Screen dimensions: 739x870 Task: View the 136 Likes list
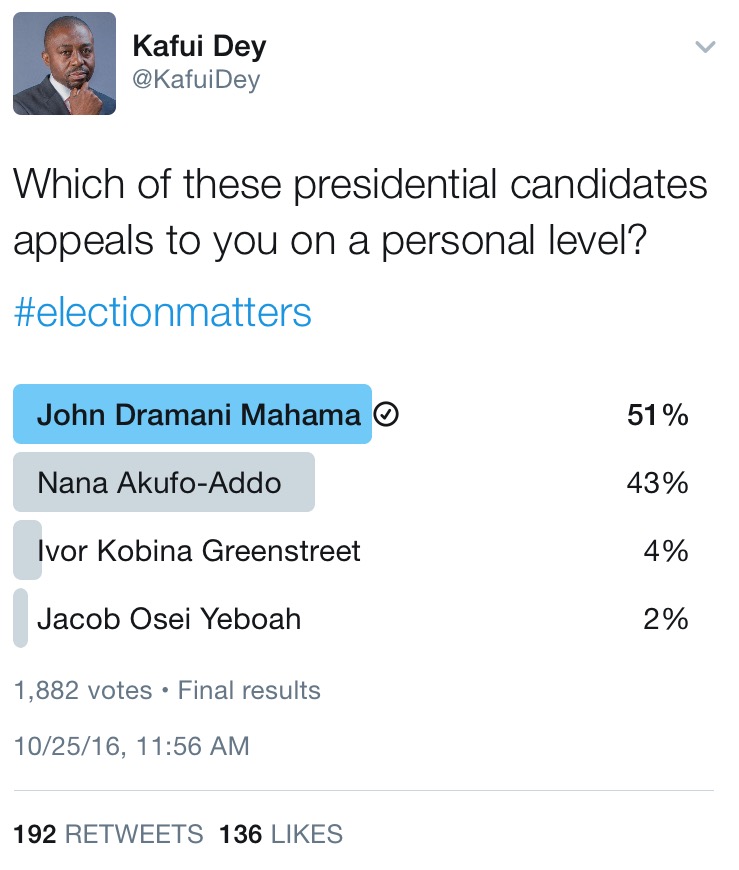click(280, 834)
